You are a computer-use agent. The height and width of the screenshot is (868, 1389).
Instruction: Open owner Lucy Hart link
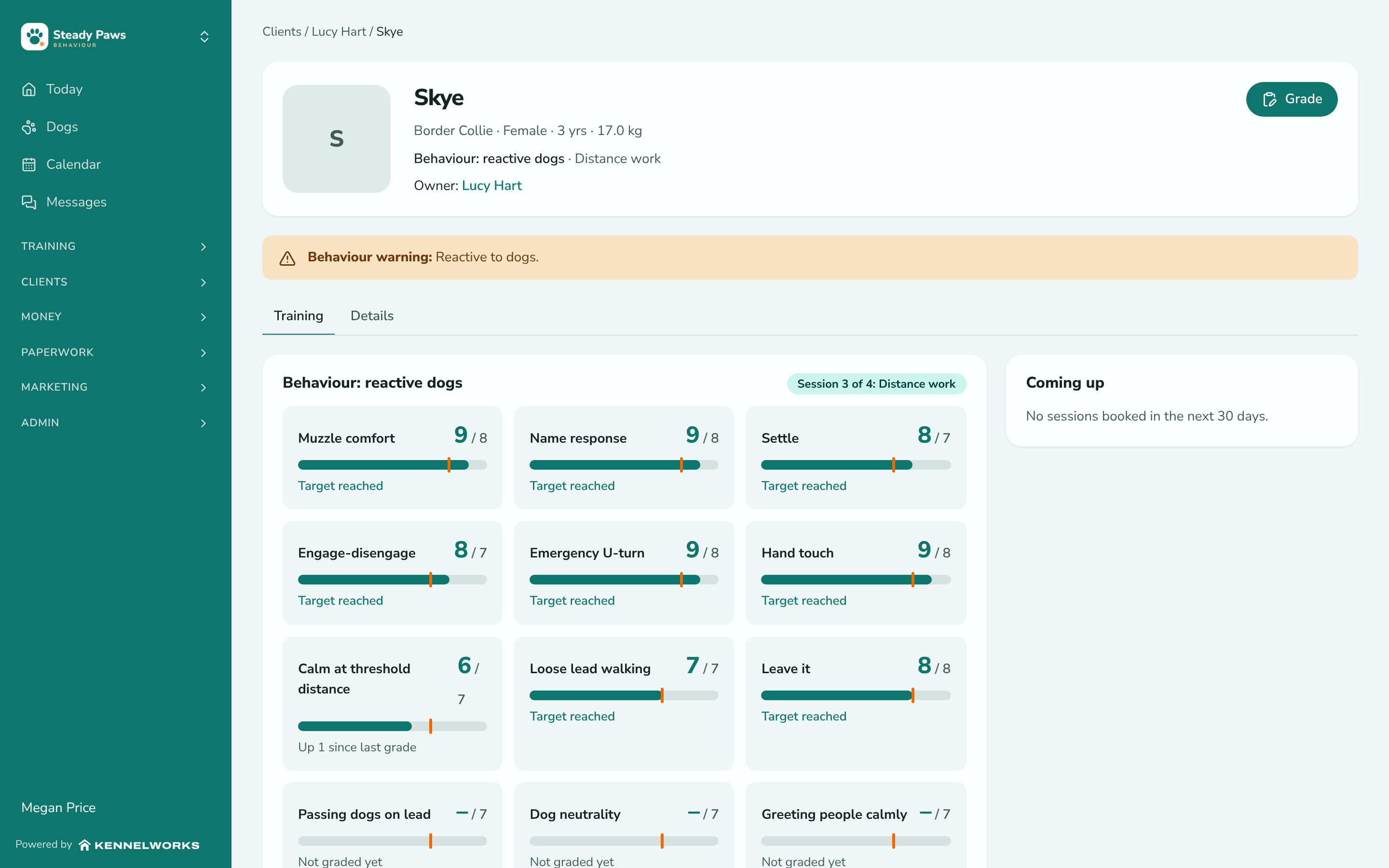[491, 186]
